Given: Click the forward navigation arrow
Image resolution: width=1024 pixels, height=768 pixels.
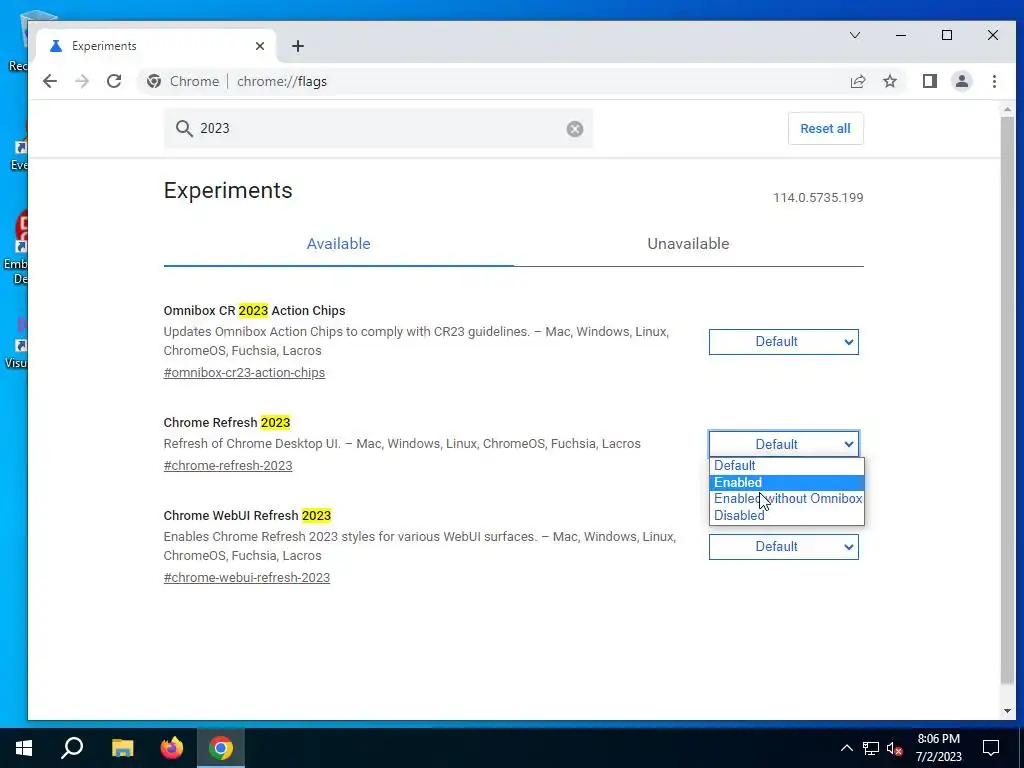Looking at the screenshot, I should 82,81.
